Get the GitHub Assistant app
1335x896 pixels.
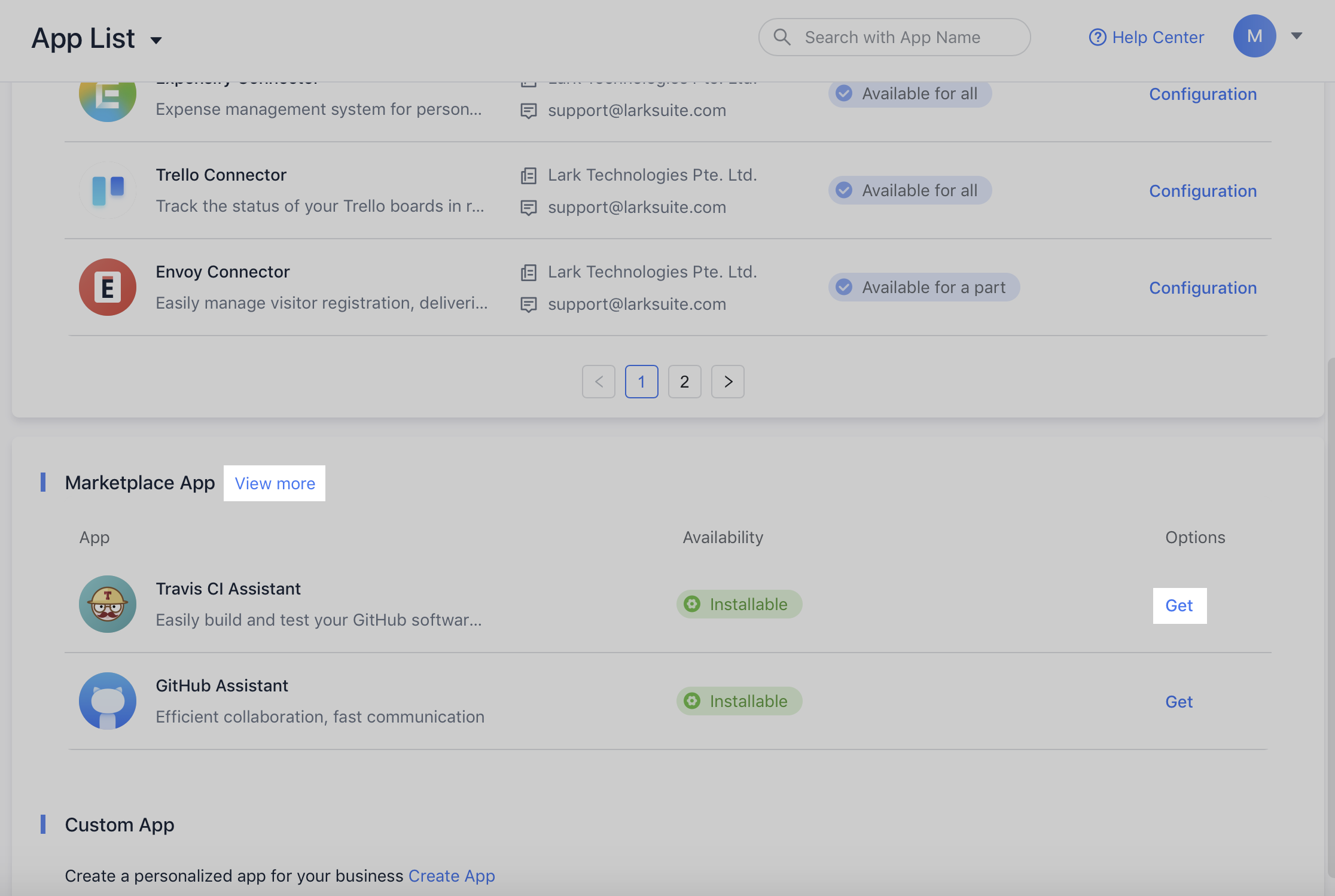click(x=1179, y=702)
